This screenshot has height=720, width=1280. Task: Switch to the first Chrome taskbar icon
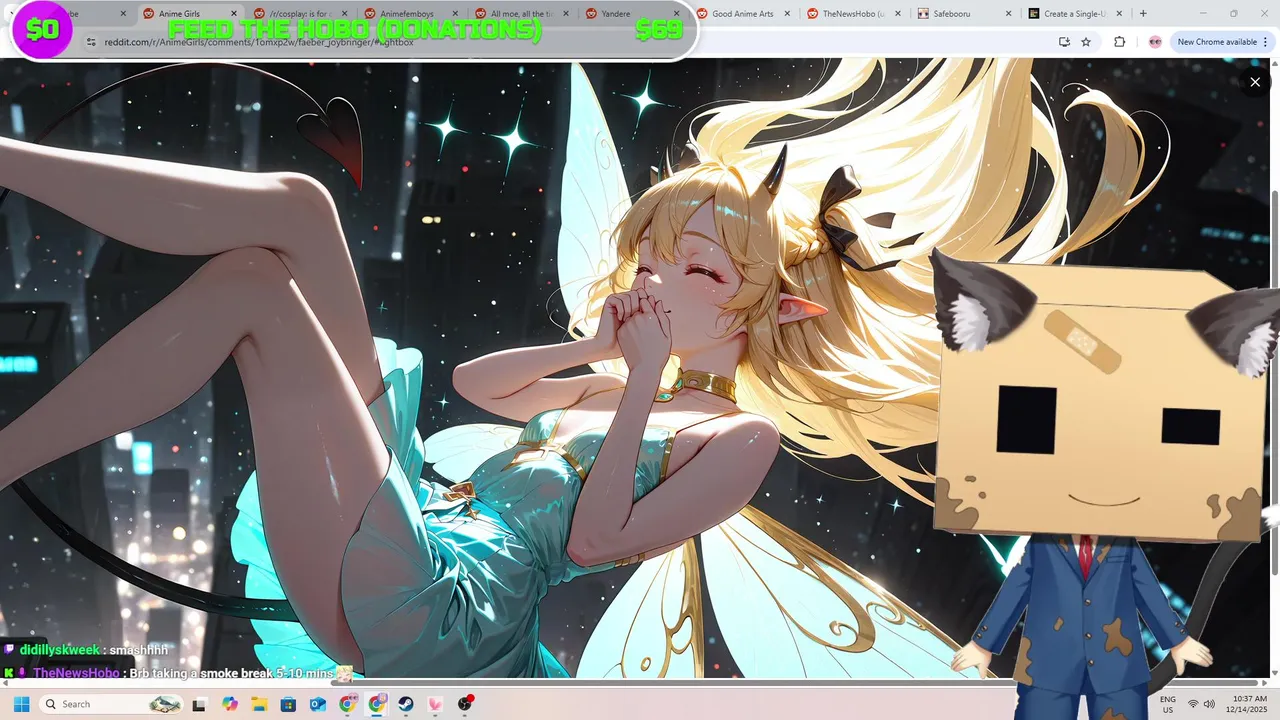[347, 704]
